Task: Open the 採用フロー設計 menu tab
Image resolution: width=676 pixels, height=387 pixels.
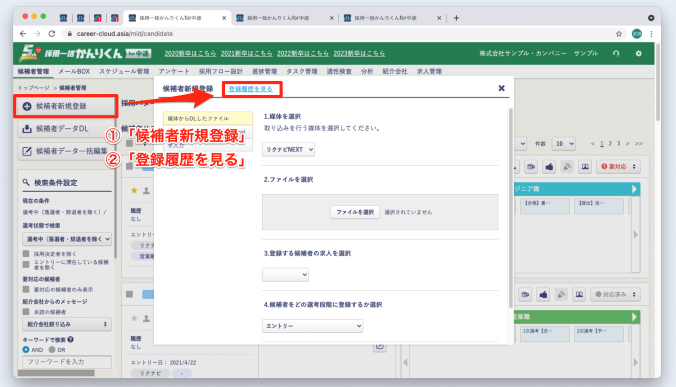Action: (x=221, y=71)
